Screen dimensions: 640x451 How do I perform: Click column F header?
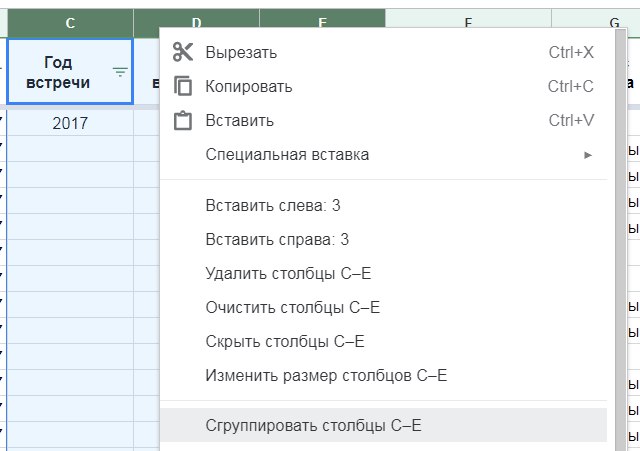[x=468, y=22]
